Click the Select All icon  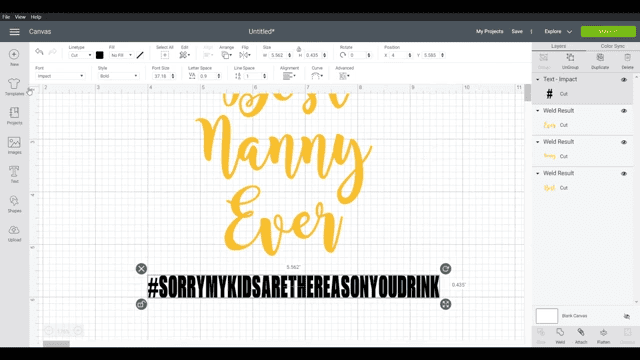click(164, 55)
